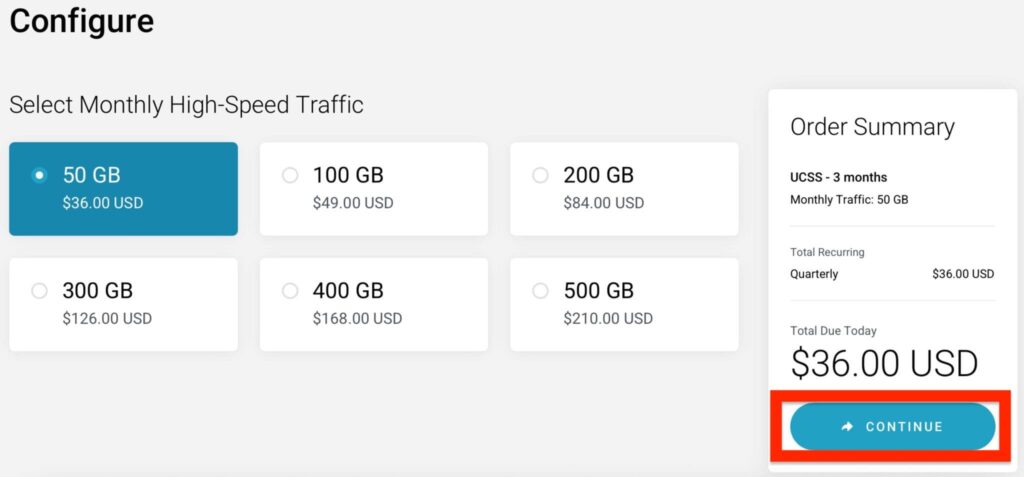
Task: Tick the 500 GB radio button
Action: [540, 291]
